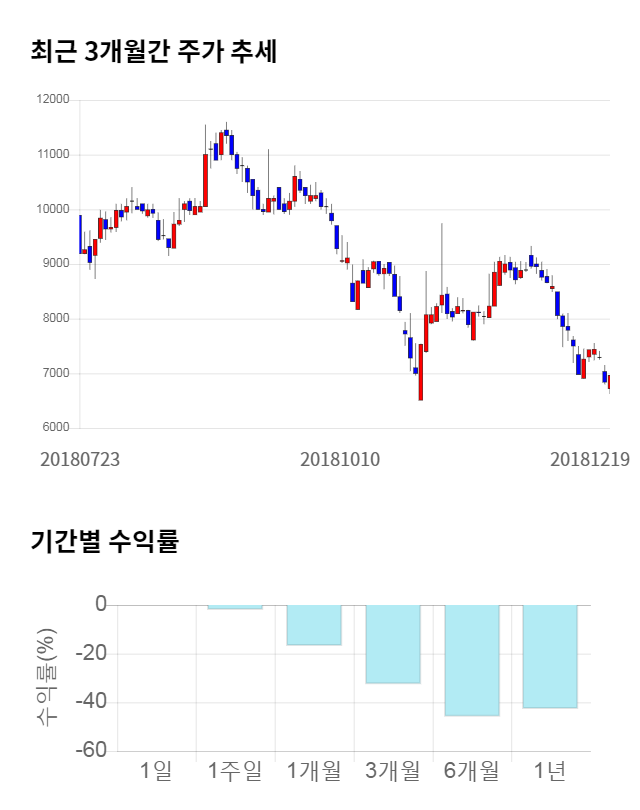Click the 3개월 return bar
This screenshot has width=640, height=810.
click(x=392, y=644)
